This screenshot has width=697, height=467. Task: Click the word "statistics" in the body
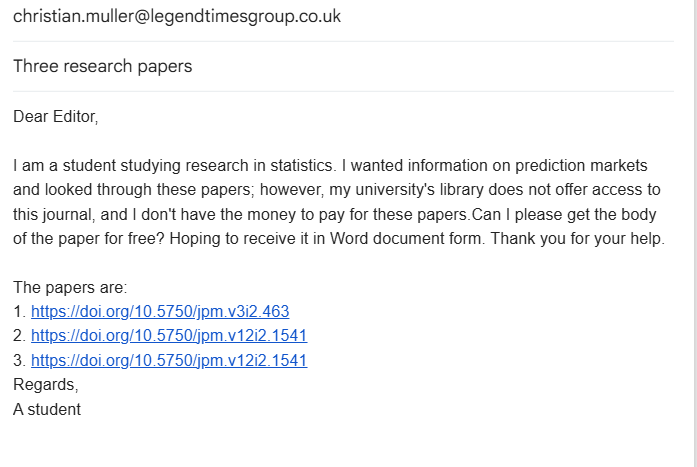coord(298,165)
